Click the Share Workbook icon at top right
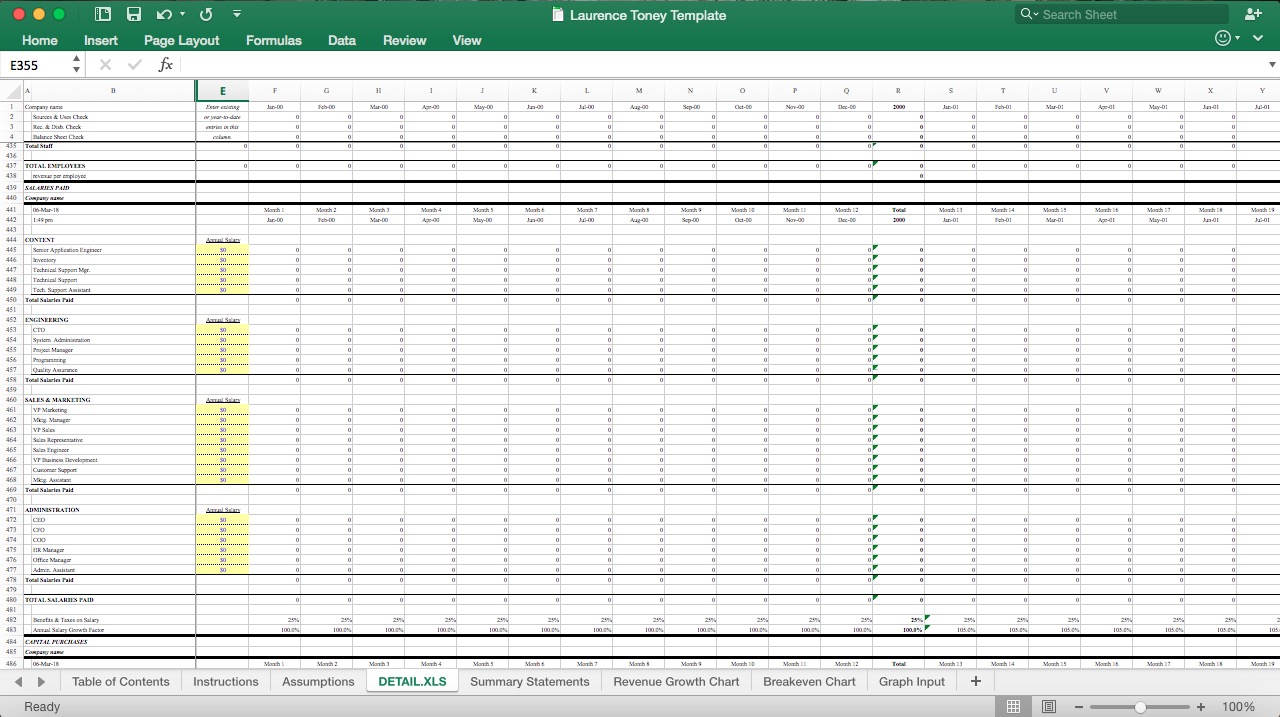This screenshot has width=1280, height=717. (1253, 14)
